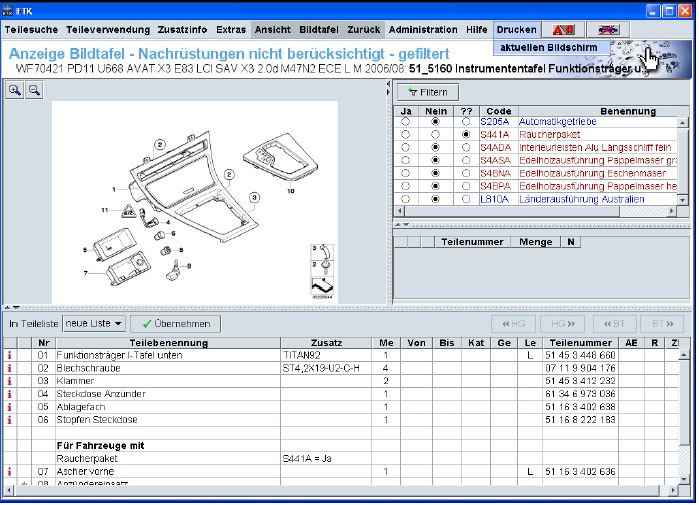
Task: Click the motorcycle icon button
Action: tap(609, 30)
